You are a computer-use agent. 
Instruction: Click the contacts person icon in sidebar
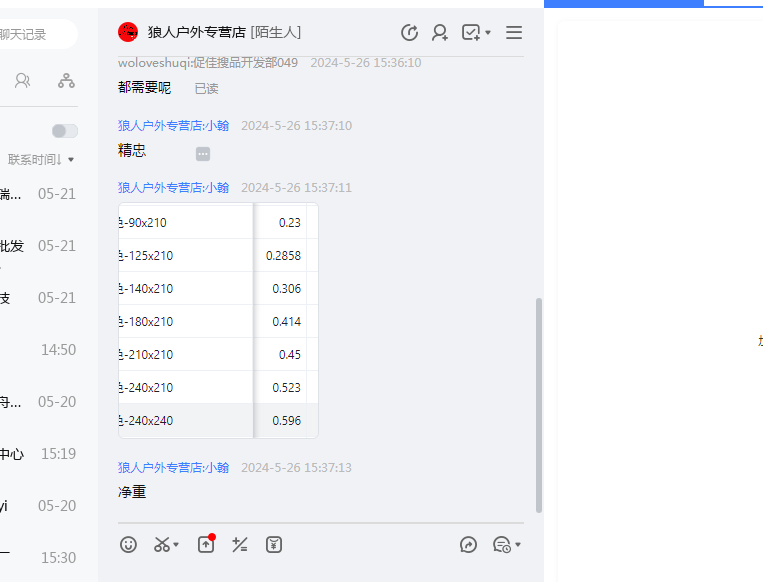[x=22, y=80]
